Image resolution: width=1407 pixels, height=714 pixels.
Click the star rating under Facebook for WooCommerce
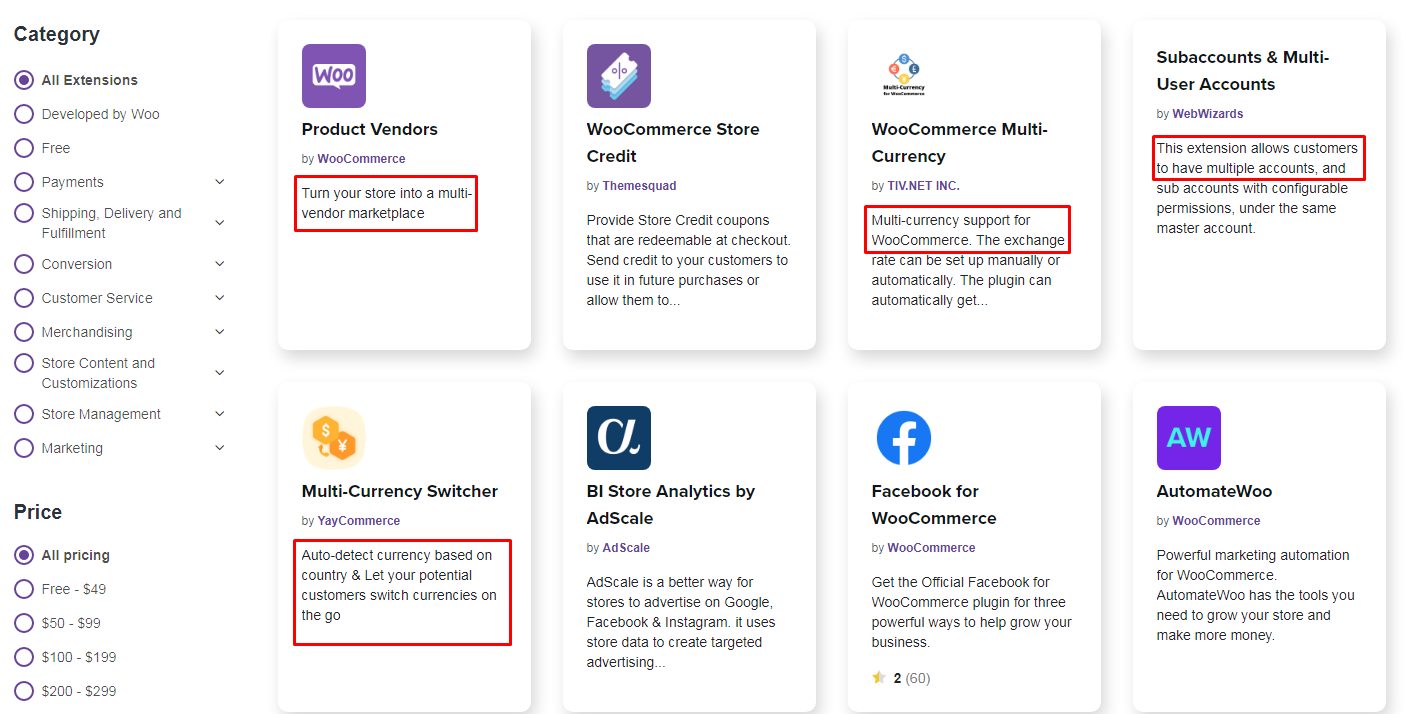(x=879, y=678)
